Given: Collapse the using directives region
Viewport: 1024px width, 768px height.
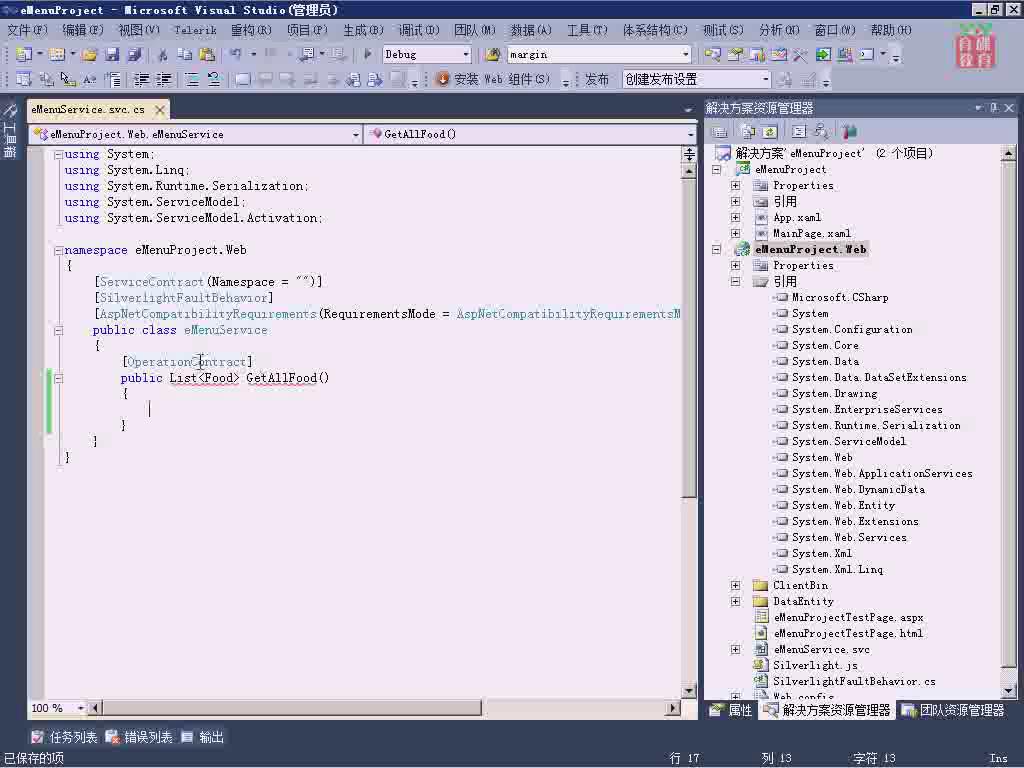Looking at the screenshot, I should coord(58,155).
